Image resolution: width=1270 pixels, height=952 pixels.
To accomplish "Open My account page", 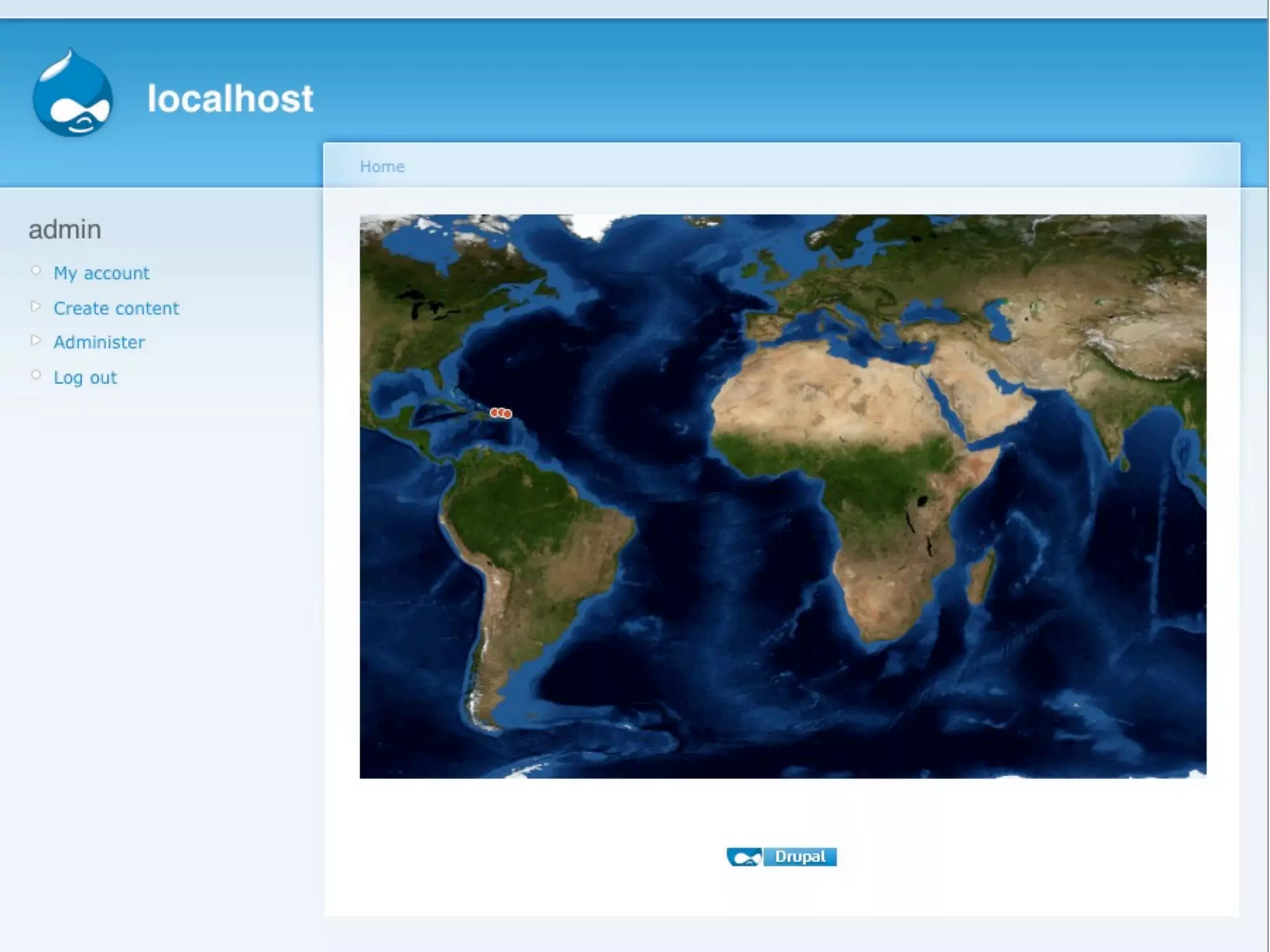I will (x=101, y=273).
